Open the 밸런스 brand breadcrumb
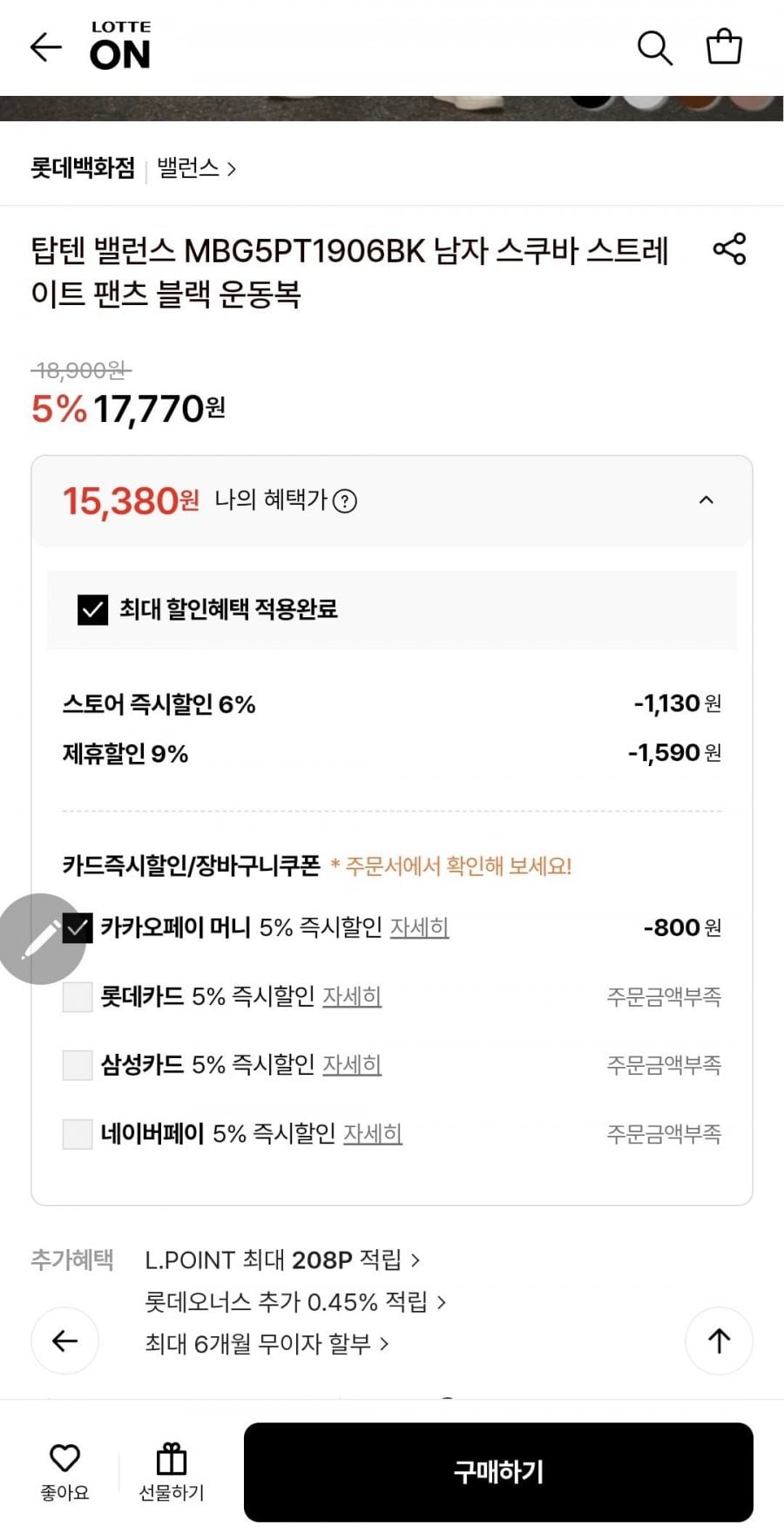 tap(196, 168)
